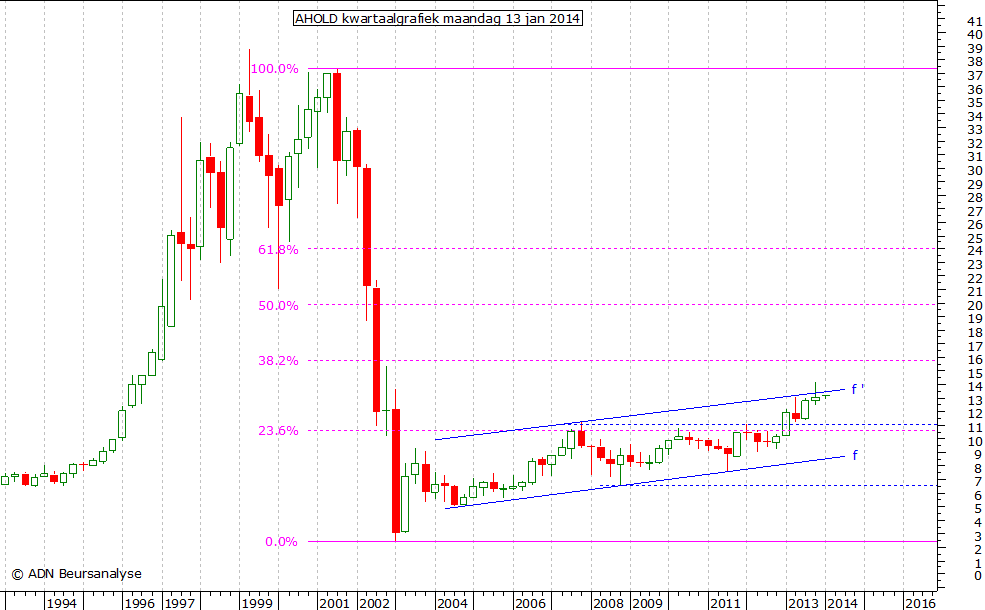Click the 2011 year label
Image resolution: width=985 pixels, height=610 pixels.
726,603
